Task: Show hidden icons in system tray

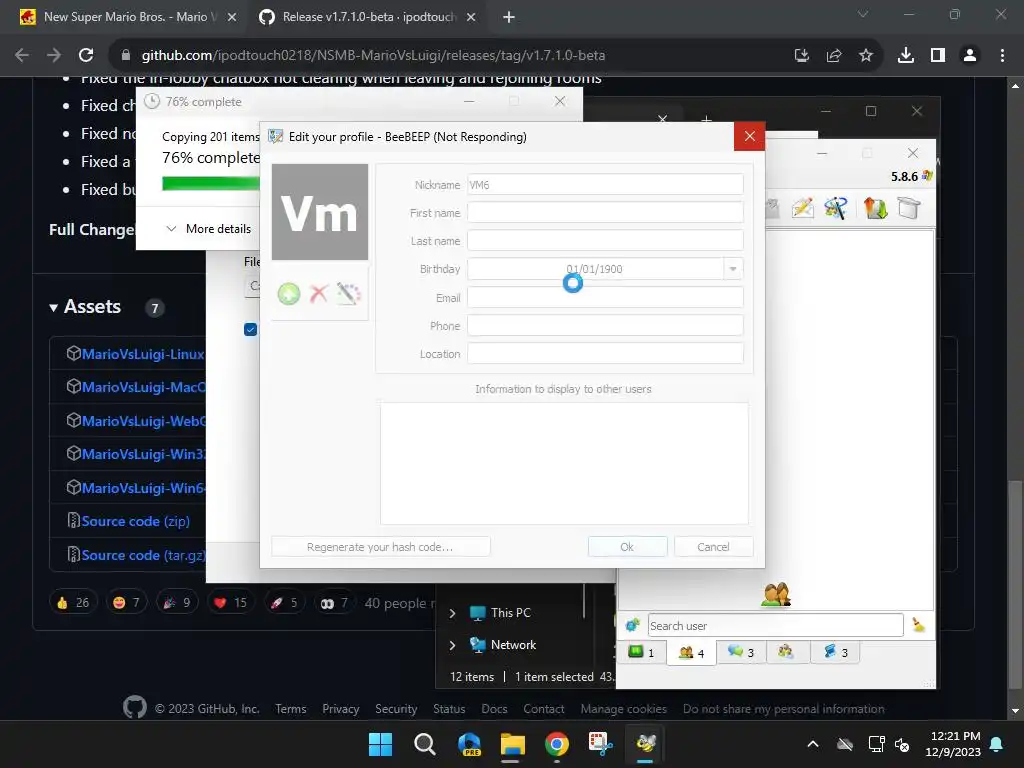Action: [x=813, y=744]
